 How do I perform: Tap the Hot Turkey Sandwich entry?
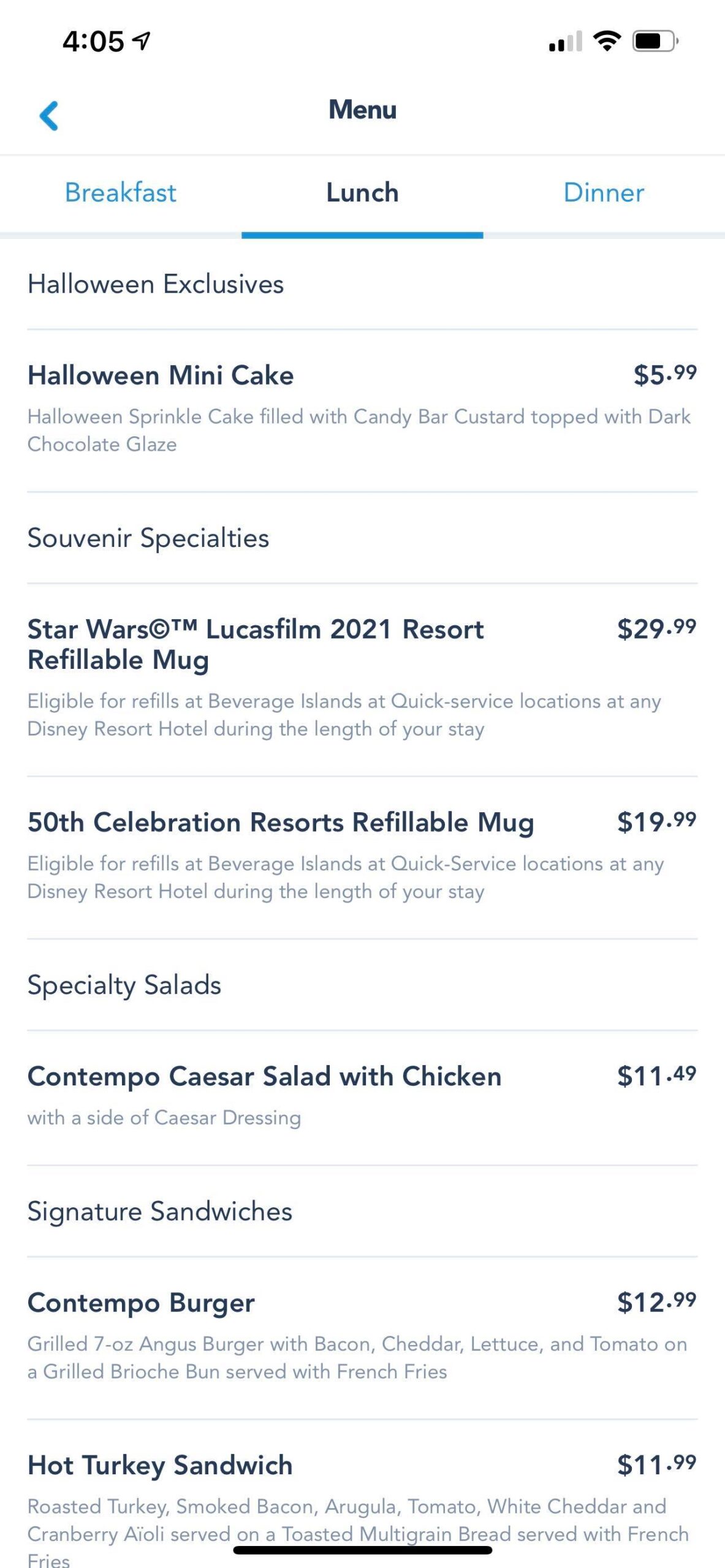click(x=160, y=1465)
